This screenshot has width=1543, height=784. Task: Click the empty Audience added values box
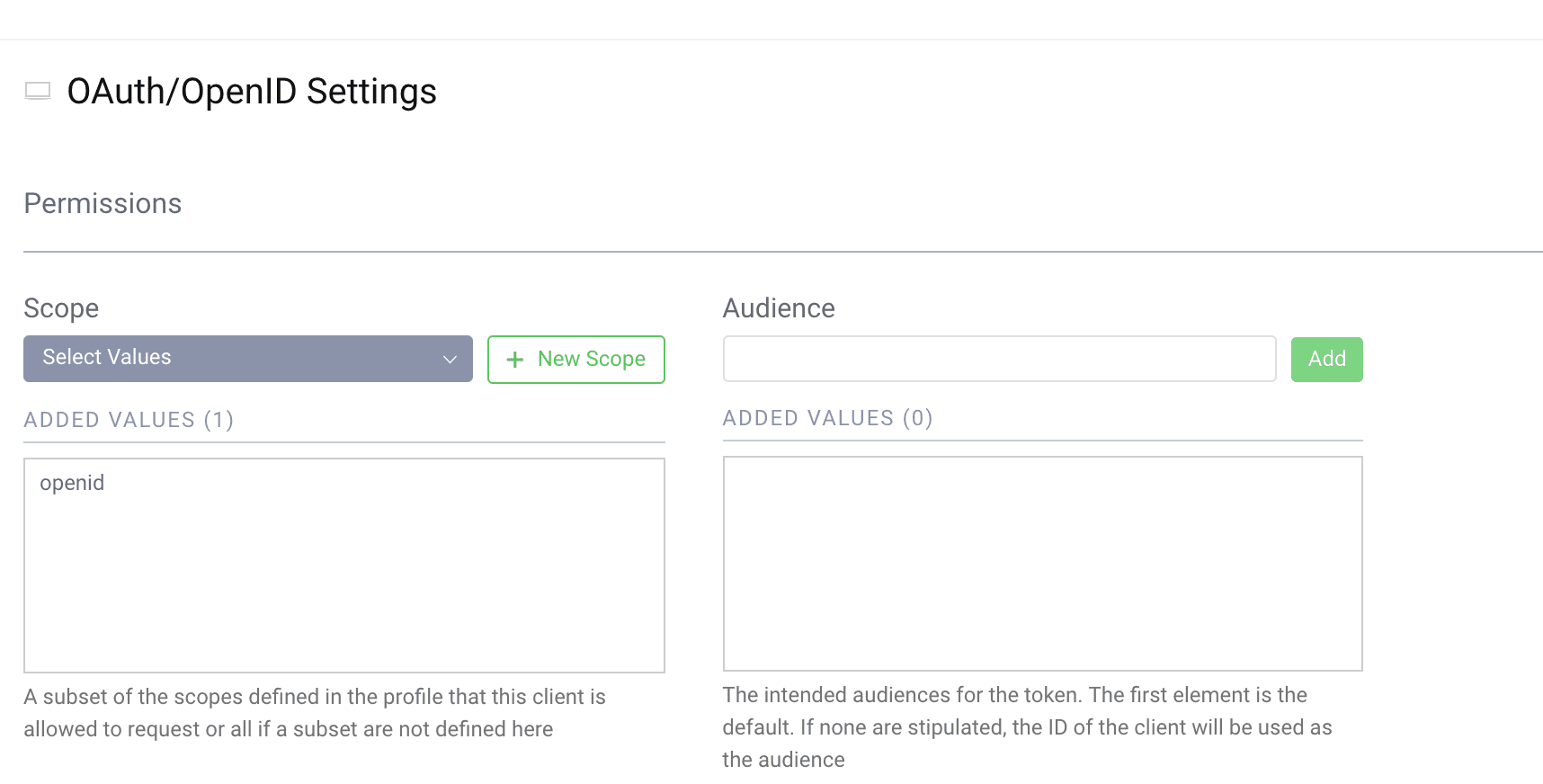coord(1042,564)
